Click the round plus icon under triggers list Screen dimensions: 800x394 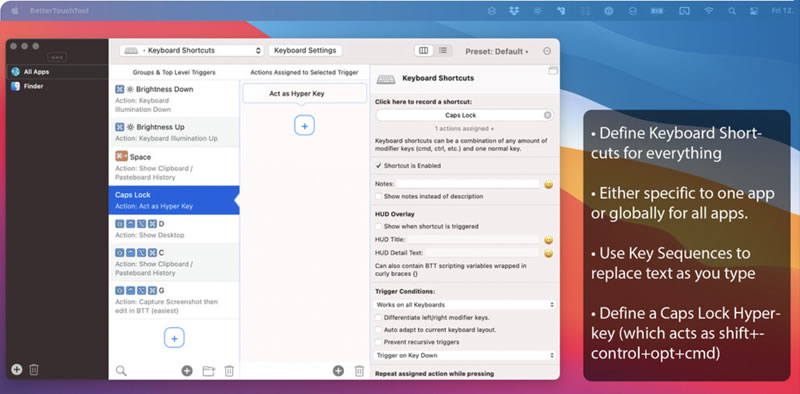point(187,371)
